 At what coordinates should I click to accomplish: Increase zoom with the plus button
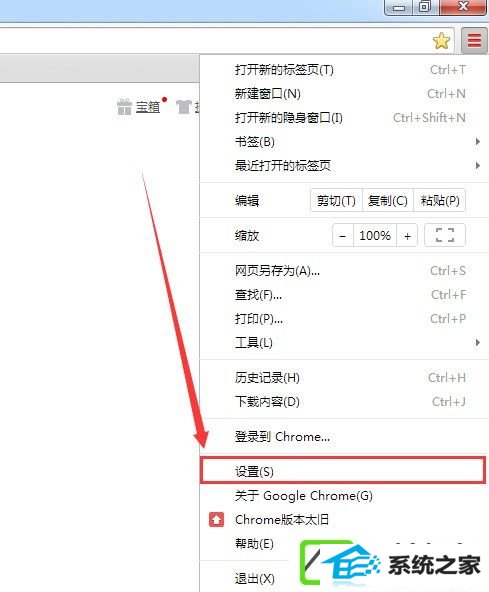pyautogui.click(x=407, y=236)
